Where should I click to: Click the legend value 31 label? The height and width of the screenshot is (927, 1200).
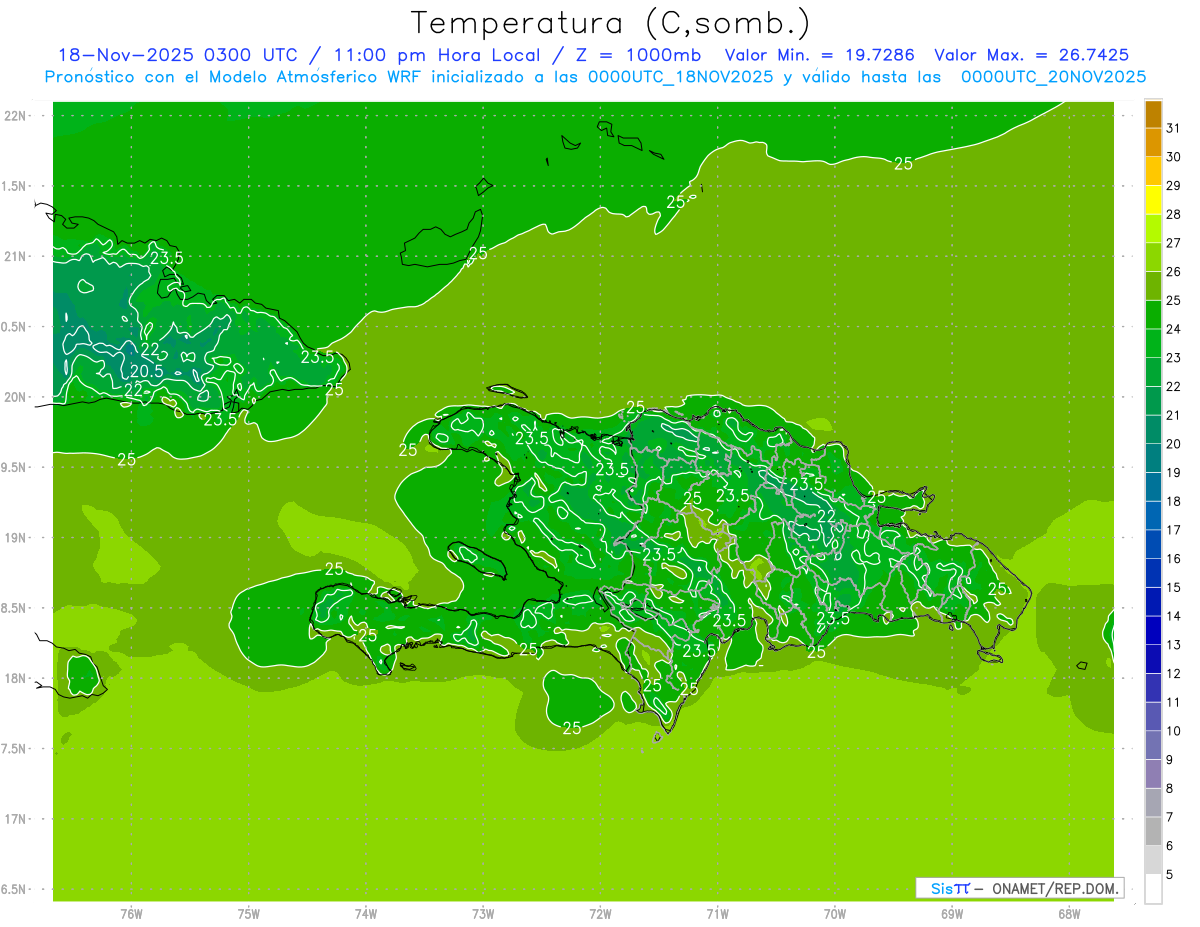click(x=1174, y=128)
